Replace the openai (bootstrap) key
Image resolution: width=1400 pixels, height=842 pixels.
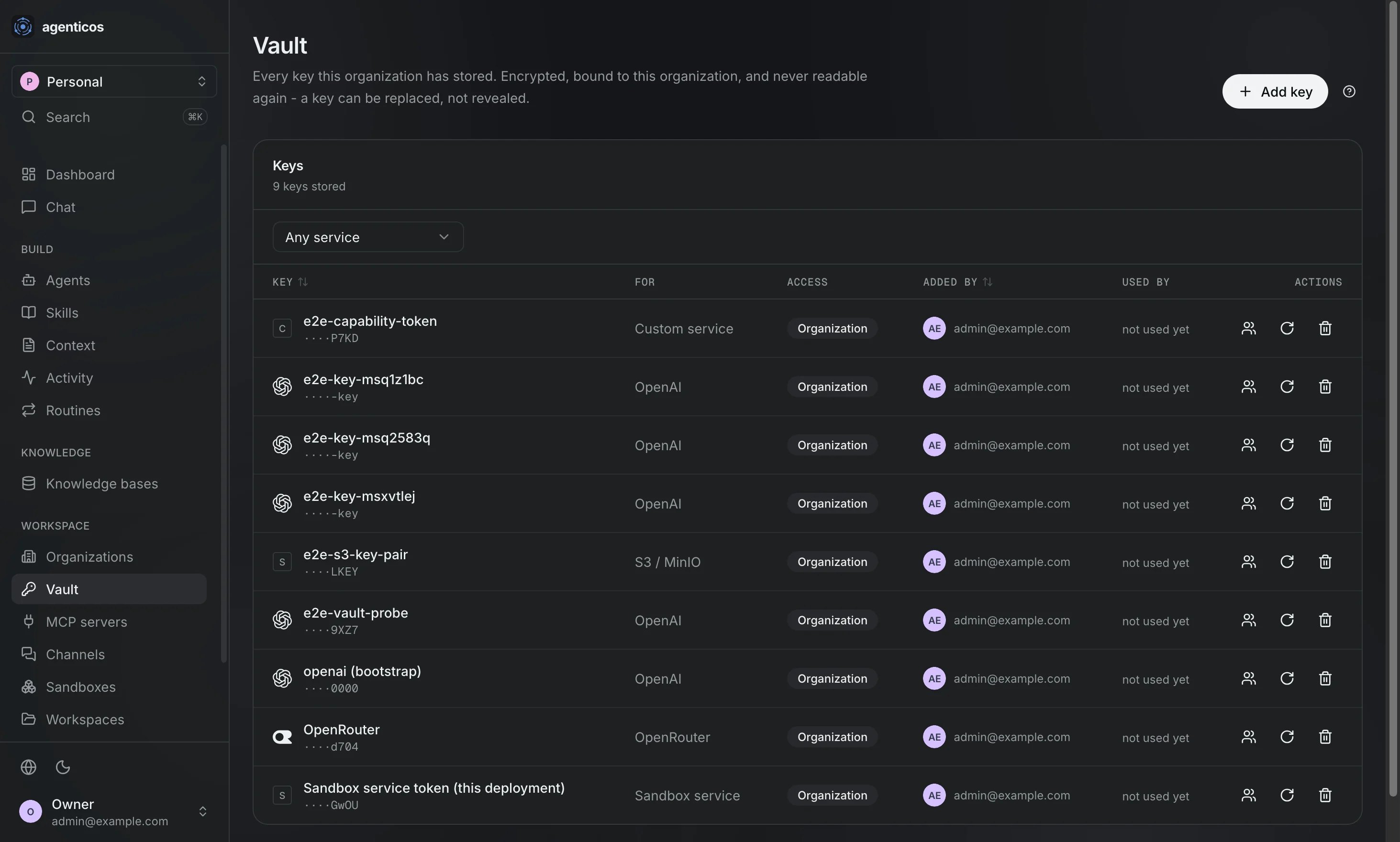point(1287,679)
